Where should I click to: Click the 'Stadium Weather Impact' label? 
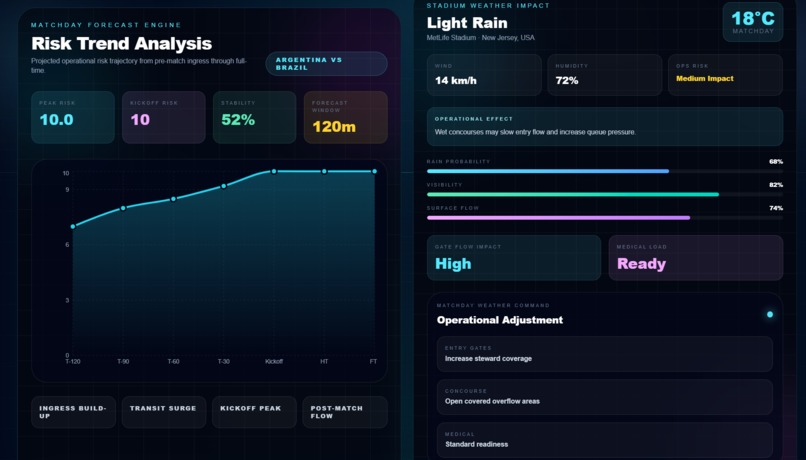pyautogui.click(x=488, y=6)
